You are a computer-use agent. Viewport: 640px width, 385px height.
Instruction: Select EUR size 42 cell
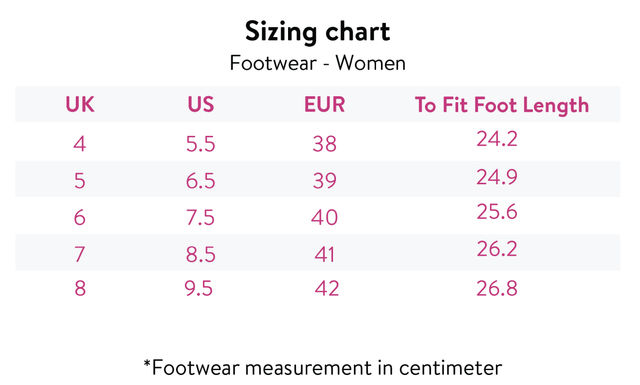[x=327, y=288]
